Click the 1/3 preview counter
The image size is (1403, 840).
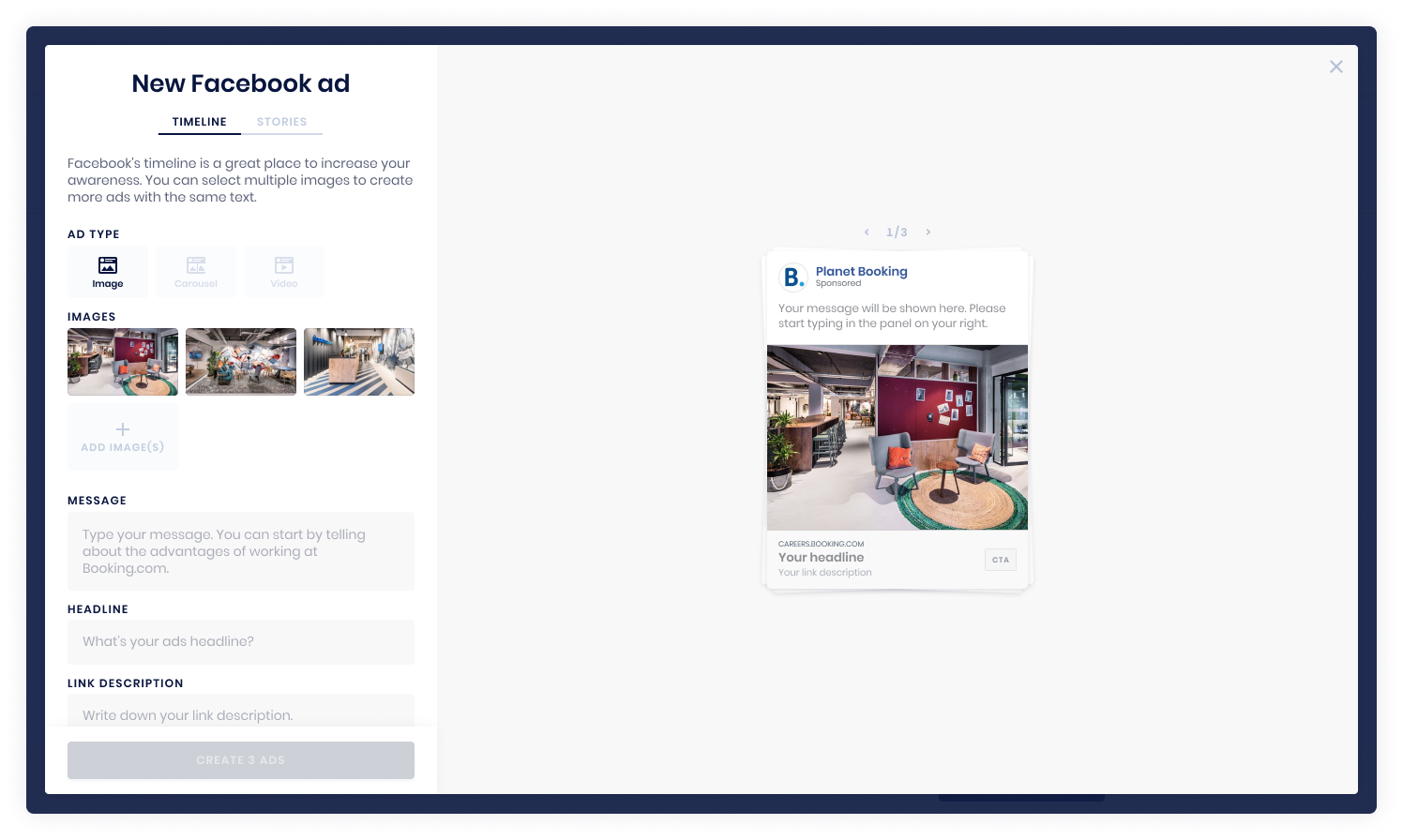pyautogui.click(x=897, y=232)
